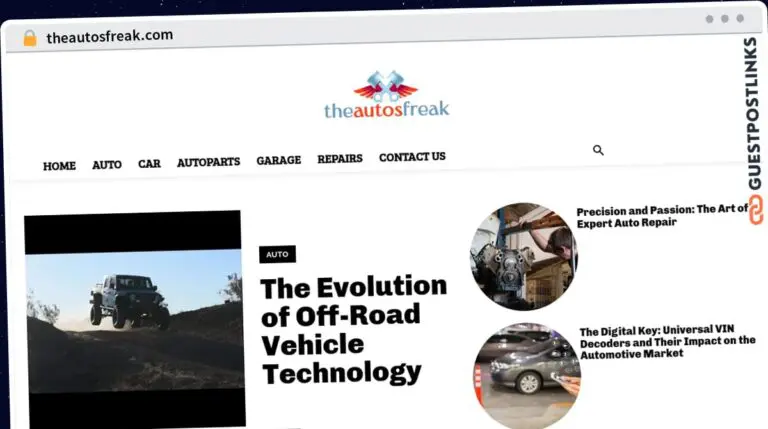Open The Digital Key VIN Decoders article
The width and height of the screenshot is (768, 429).
coord(668,342)
